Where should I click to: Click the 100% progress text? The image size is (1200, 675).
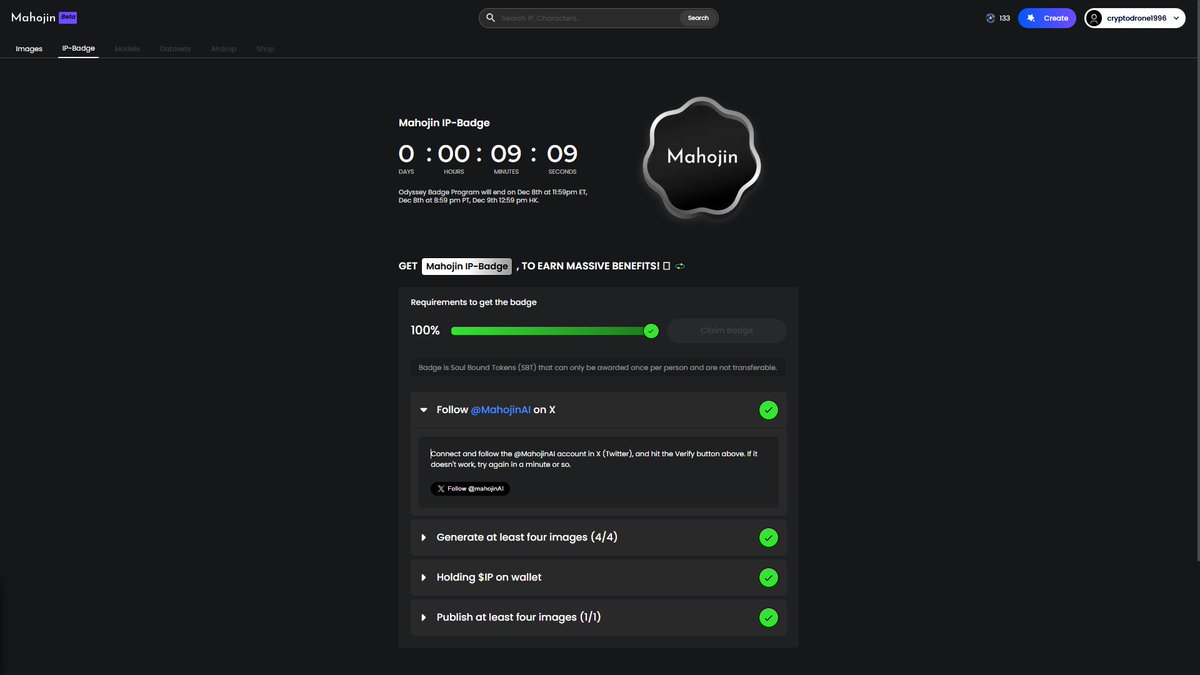click(425, 331)
